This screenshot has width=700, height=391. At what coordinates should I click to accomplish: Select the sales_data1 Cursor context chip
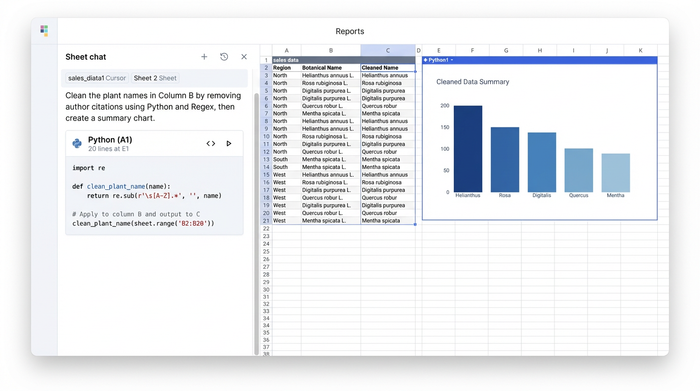pyautogui.click(x=97, y=78)
